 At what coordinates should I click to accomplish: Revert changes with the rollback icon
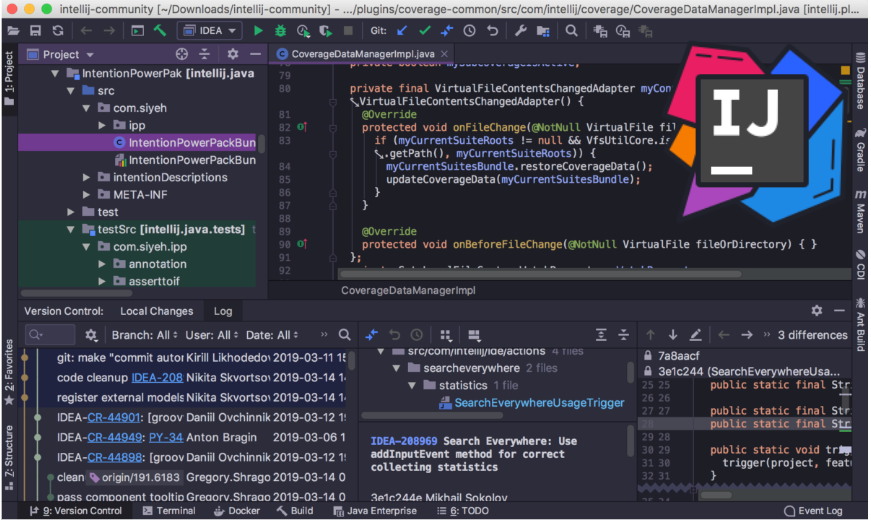pyautogui.click(x=492, y=31)
